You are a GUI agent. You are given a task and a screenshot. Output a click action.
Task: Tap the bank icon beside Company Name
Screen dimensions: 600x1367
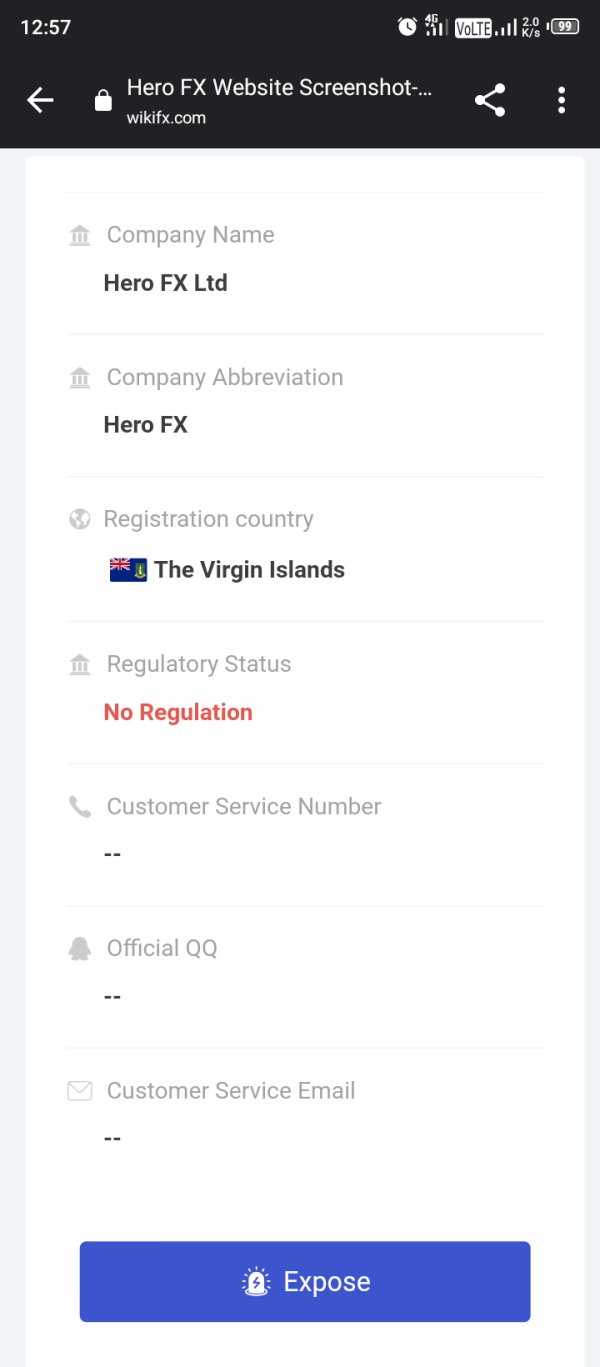pyautogui.click(x=80, y=236)
